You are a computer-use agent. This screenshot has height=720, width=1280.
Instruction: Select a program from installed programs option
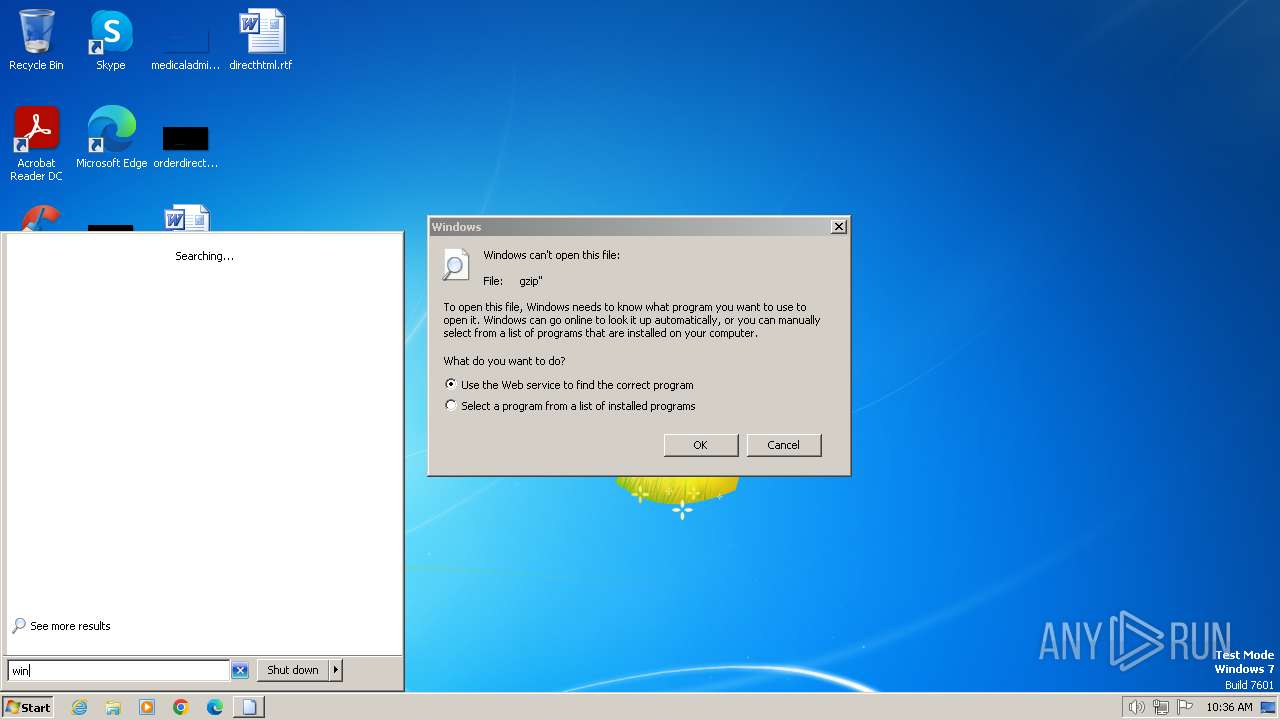coord(570,406)
